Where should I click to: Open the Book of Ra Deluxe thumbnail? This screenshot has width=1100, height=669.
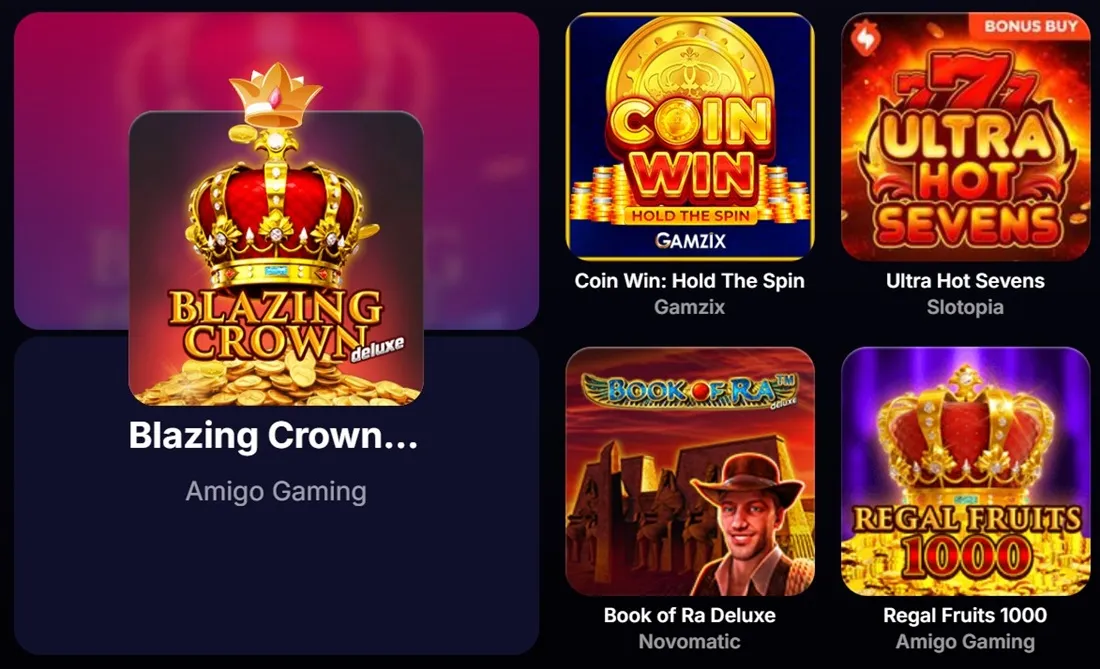point(690,471)
